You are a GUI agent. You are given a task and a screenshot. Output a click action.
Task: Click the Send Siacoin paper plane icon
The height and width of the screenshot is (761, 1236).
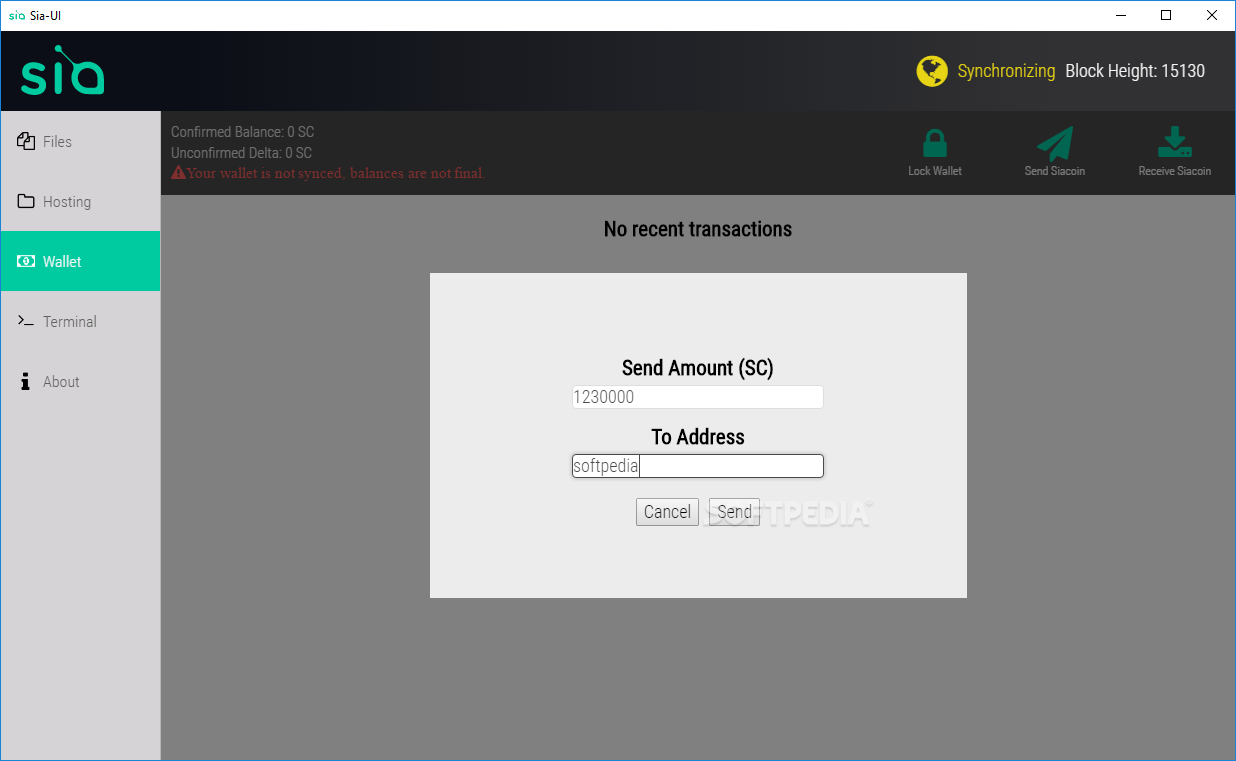tap(1054, 144)
